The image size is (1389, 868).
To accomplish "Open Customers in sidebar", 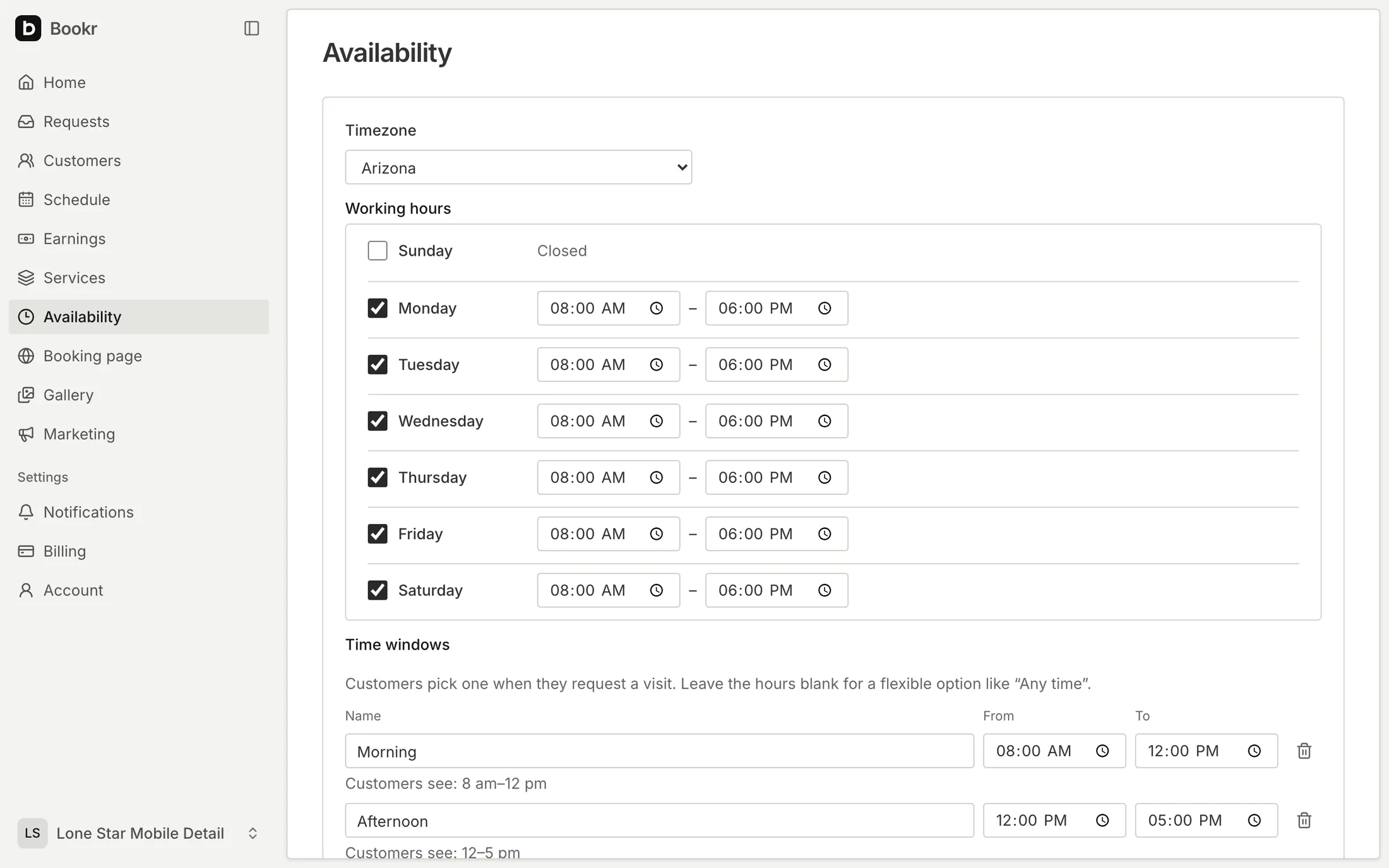I will (139, 160).
